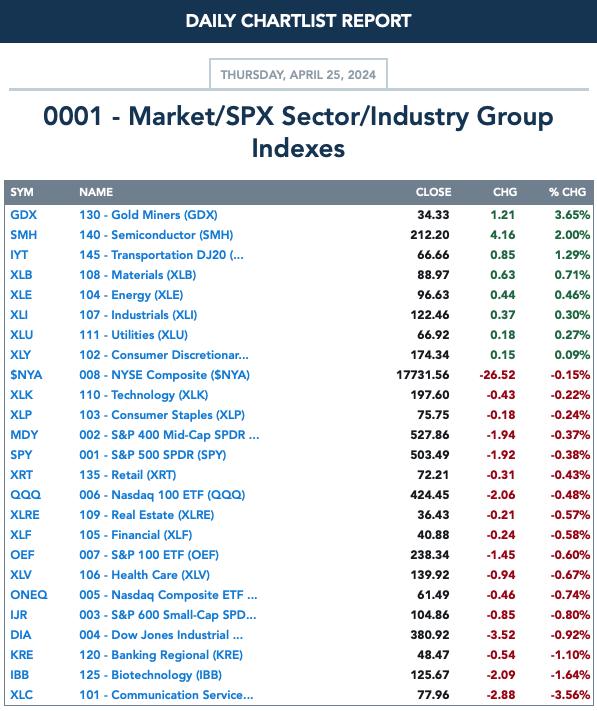Open 110 - Technology (XLK) link
Viewport: 597px width, 711px height.
tap(143, 395)
